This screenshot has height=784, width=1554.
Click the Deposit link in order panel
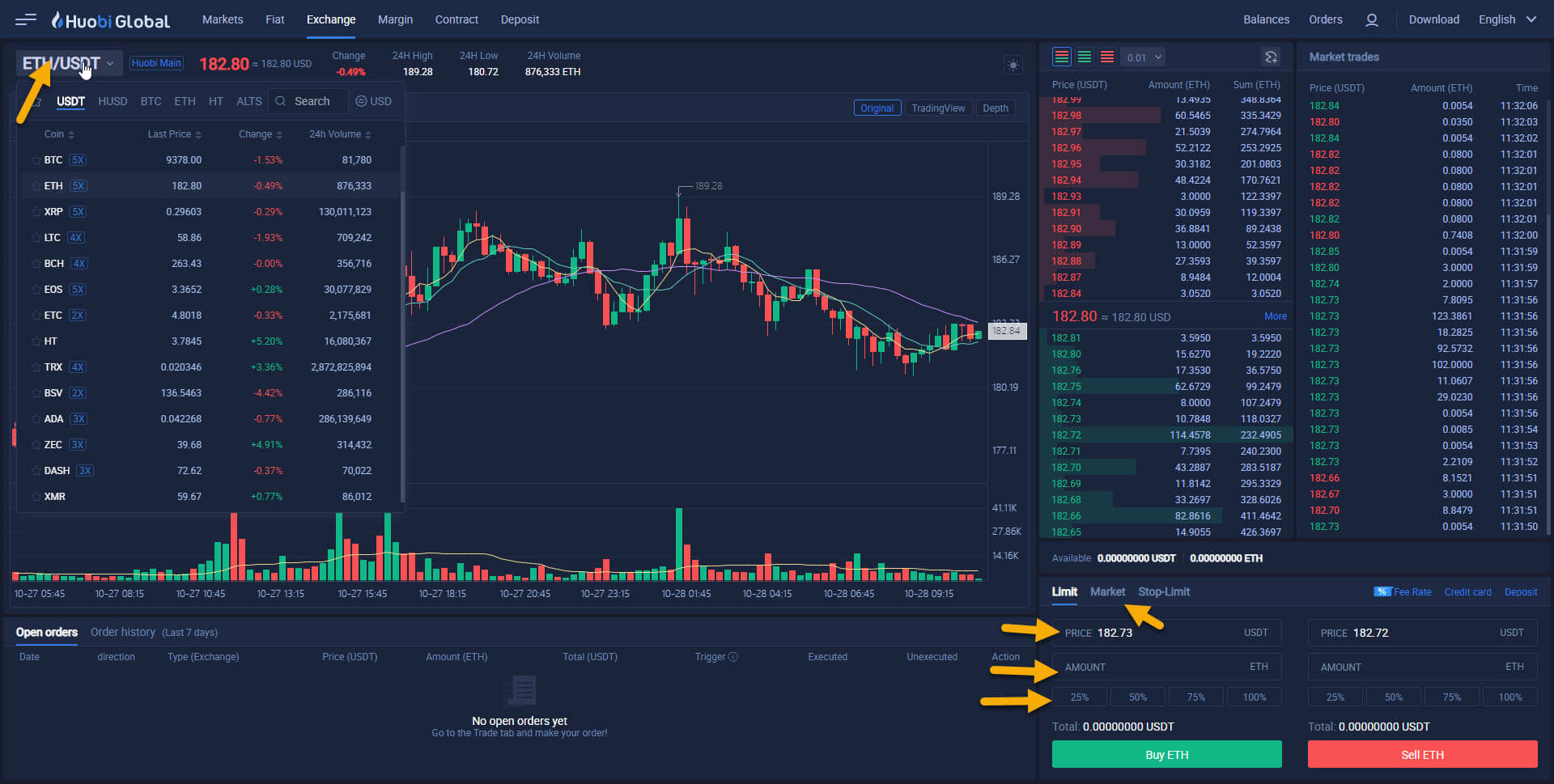[1521, 592]
